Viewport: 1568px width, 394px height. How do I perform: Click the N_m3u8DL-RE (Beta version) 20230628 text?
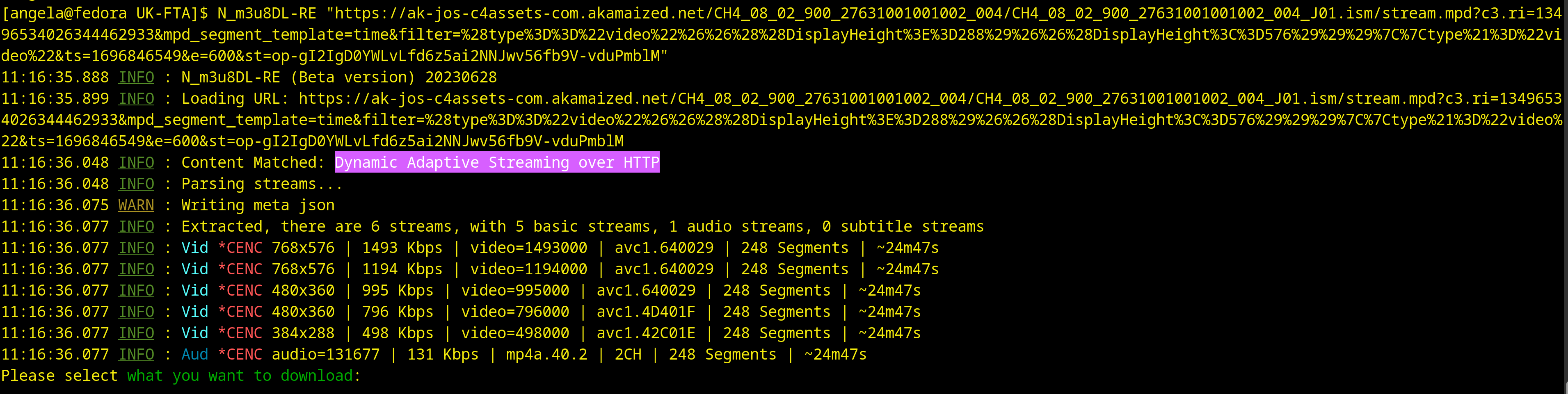[x=338, y=77]
